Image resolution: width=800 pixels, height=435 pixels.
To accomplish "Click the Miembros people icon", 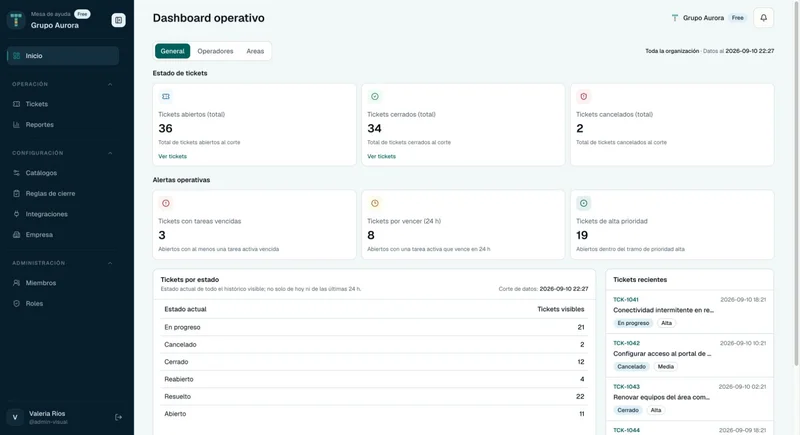I will (x=16, y=283).
